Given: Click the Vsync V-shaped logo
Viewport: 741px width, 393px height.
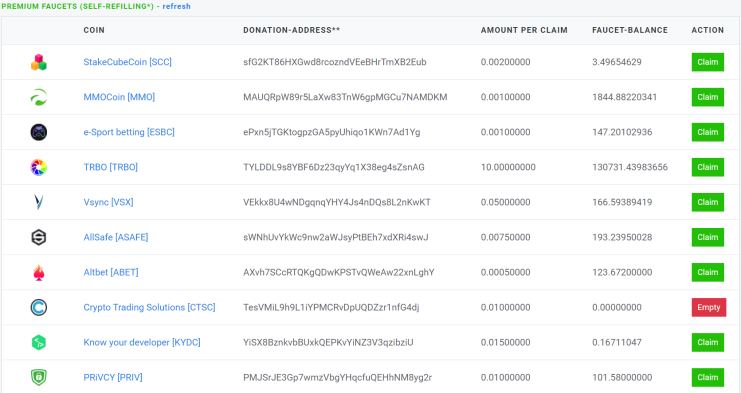Looking at the screenshot, I should pos(39,202).
